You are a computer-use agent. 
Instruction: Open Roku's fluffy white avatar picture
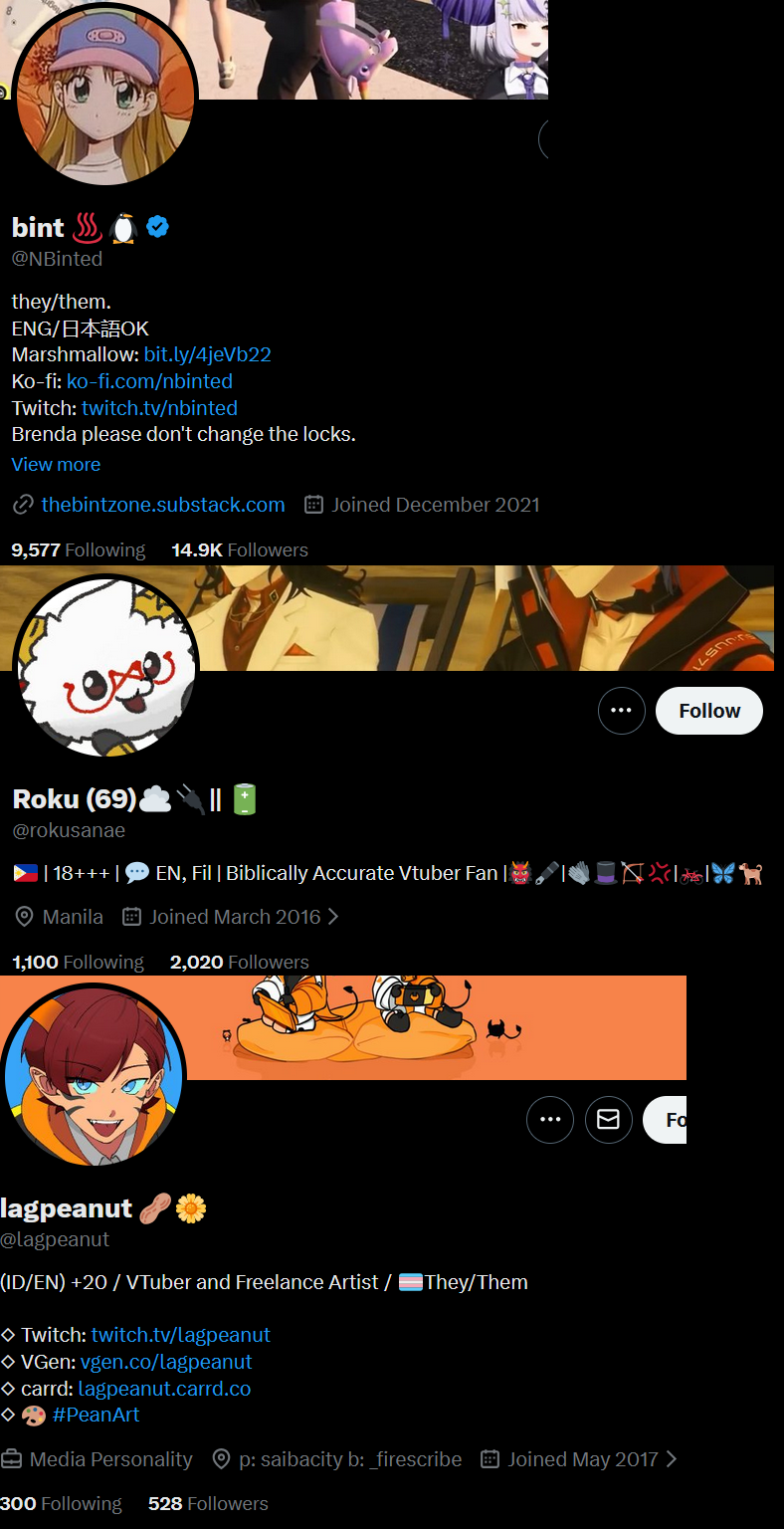105,667
